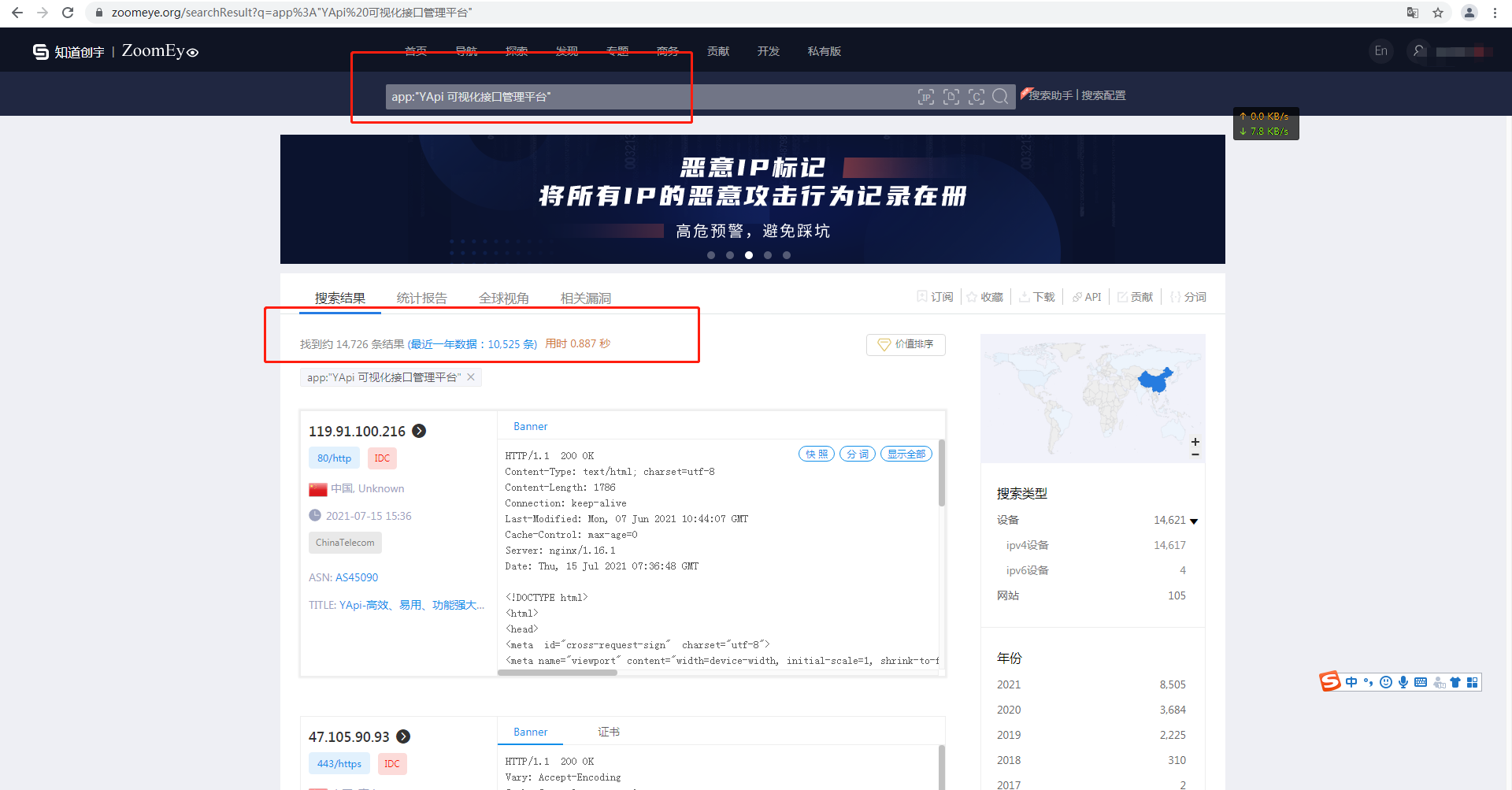The image size is (1512, 790).
Task: Click the arrow icon beside 47.105.90.93
Action: [403, 736]
